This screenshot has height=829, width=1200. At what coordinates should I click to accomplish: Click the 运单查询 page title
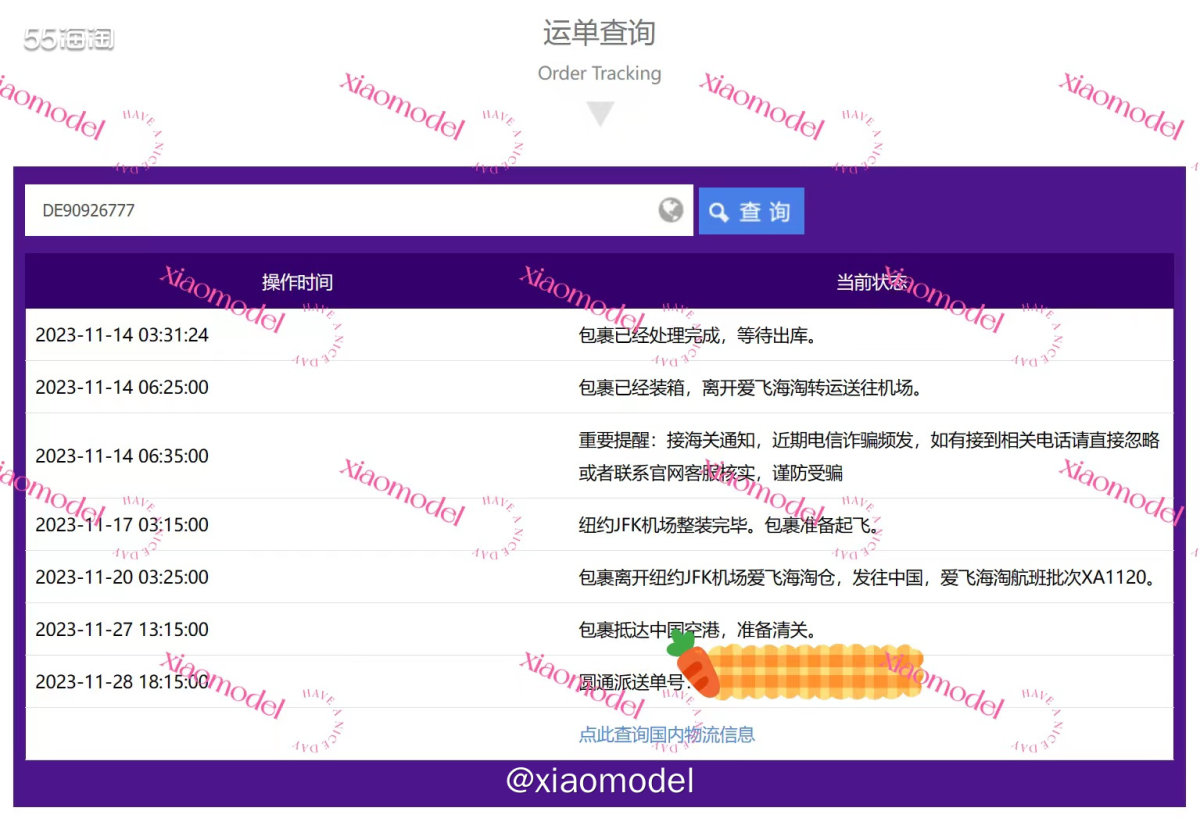[599, 32]
